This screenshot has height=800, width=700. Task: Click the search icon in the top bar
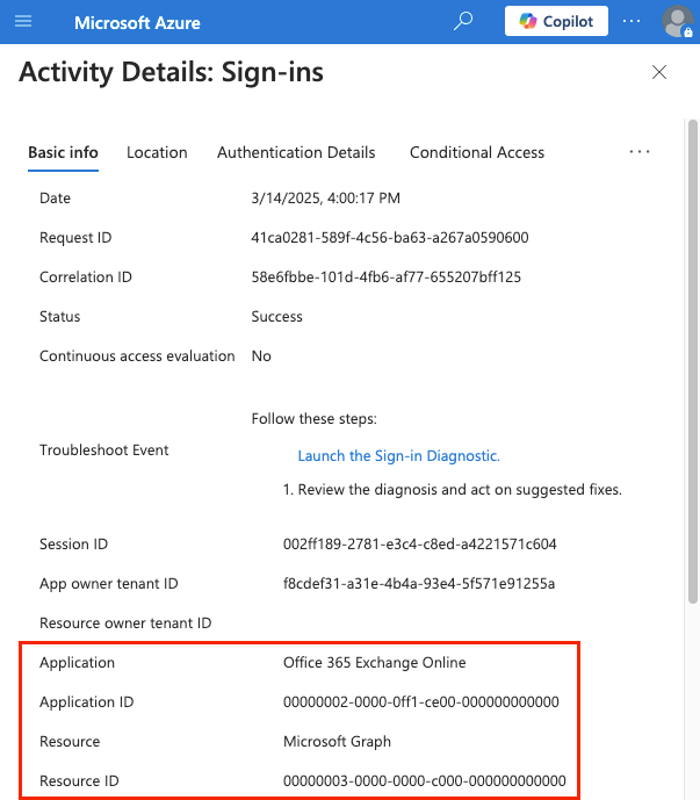[462, 20]
